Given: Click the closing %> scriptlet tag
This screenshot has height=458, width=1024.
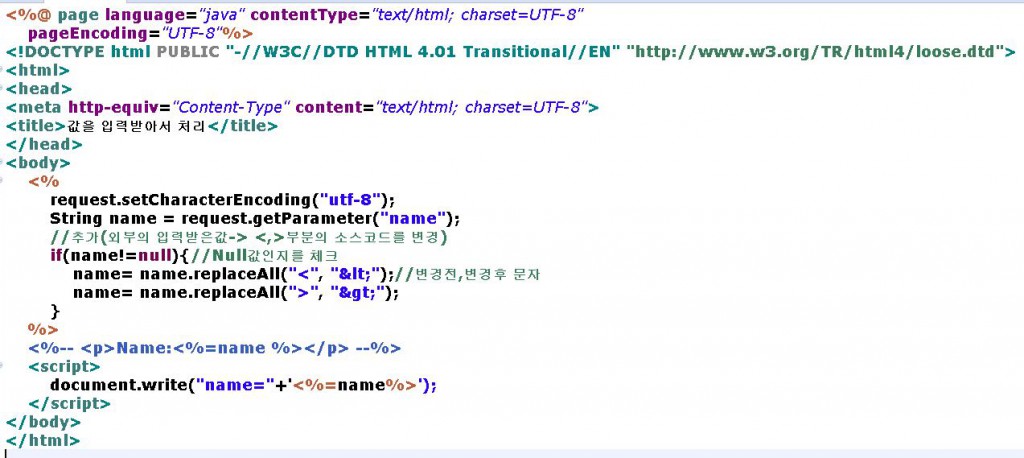Looking at the screenshot, I should pyautogui.click(x=43, y=329).
